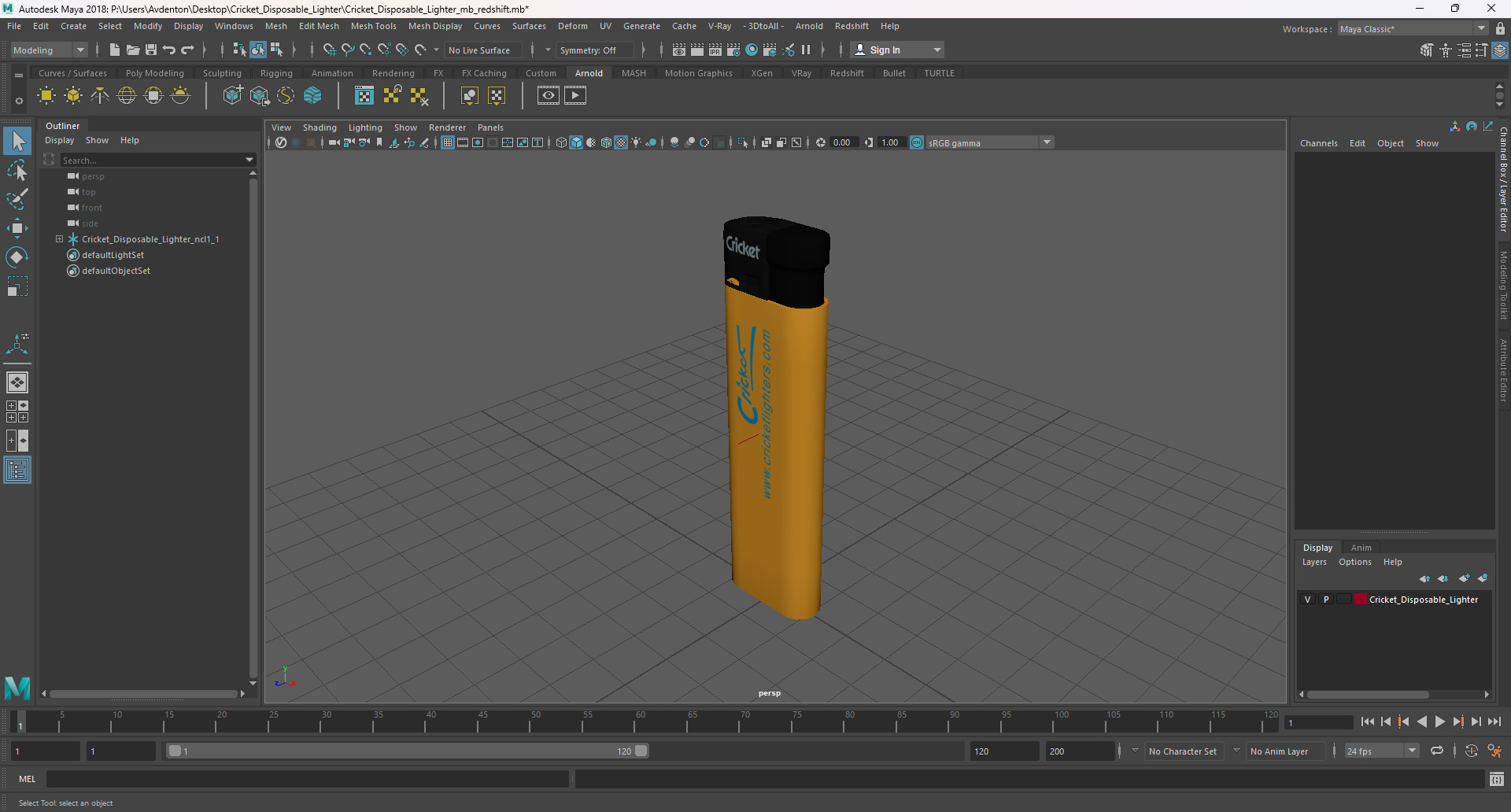Open the Outliner search filter dropdown arrow

pos(250,160)
